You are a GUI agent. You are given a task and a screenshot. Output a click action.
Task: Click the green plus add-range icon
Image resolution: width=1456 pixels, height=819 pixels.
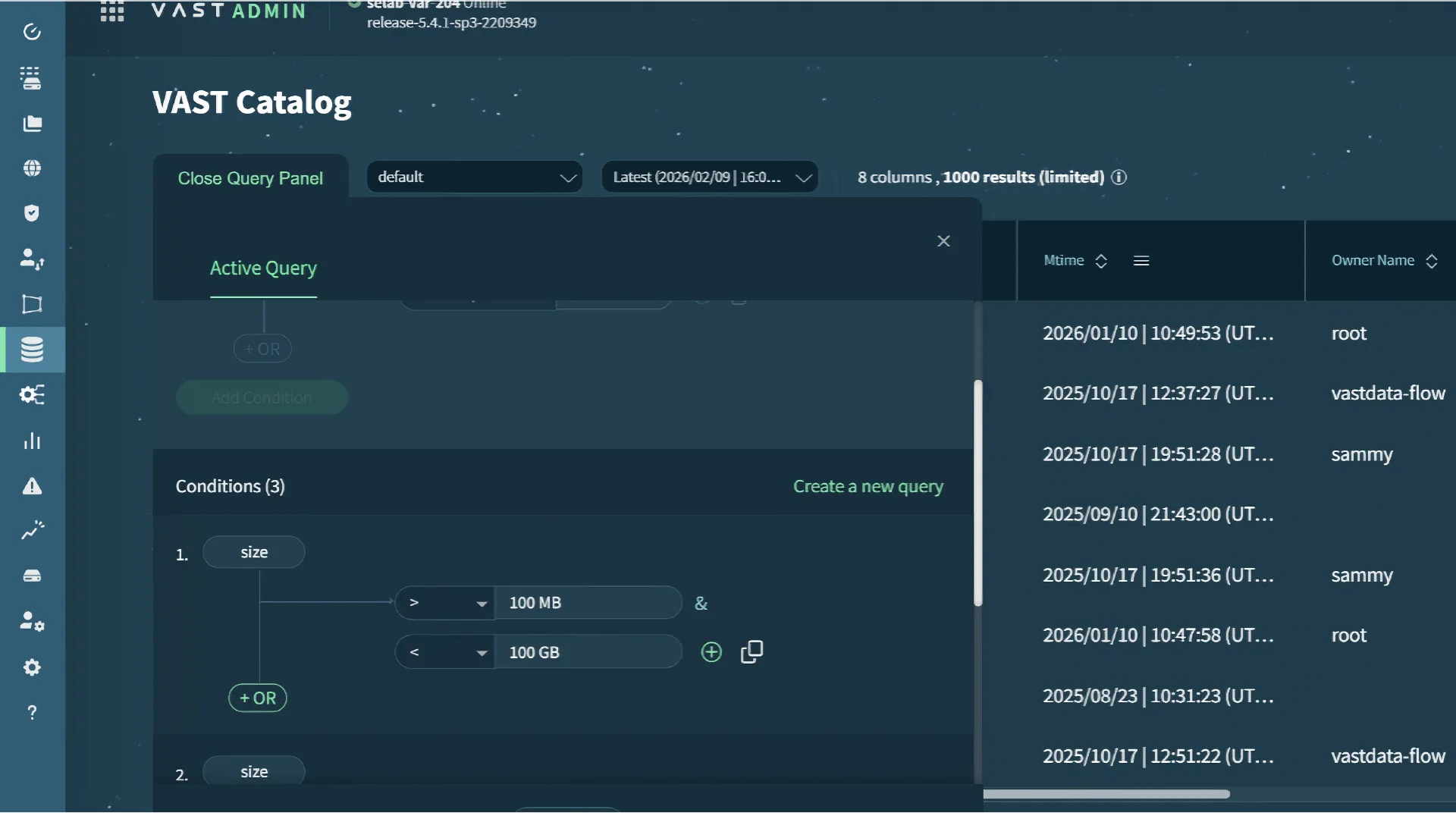(x=711, y=652)
